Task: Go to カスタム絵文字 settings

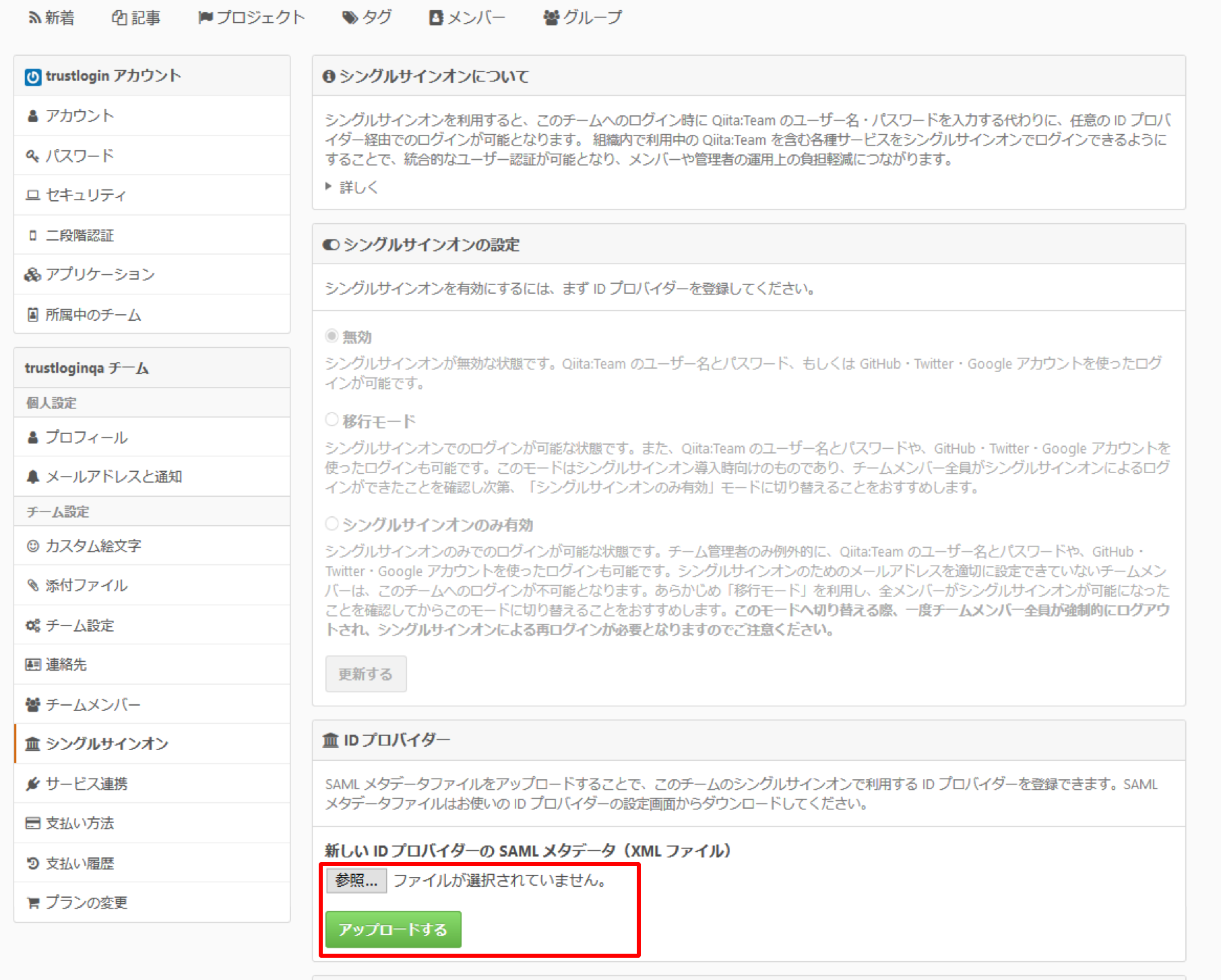Action: pyautogui.click(x=152, y=546)
